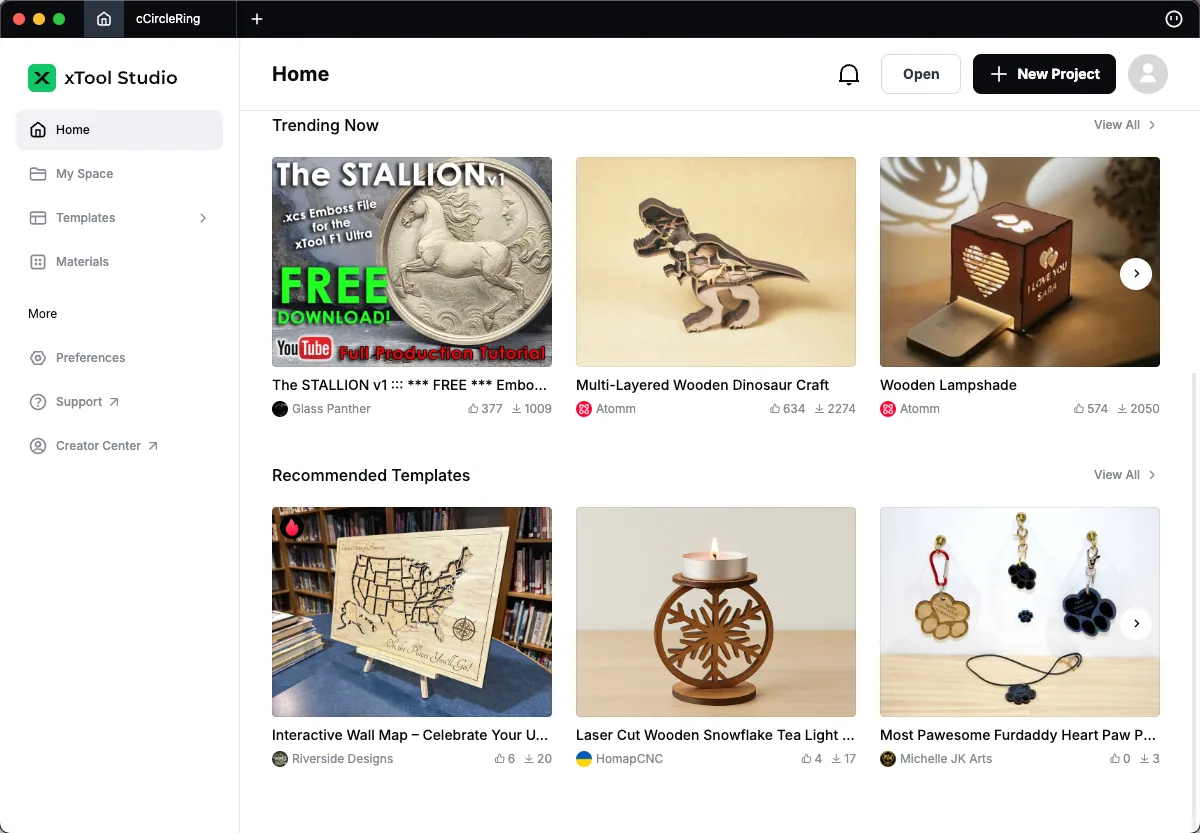Click the user profile avatar
Viewport: 1200px width, 833px height.
pyautogui.click(x=1148, y=74)
